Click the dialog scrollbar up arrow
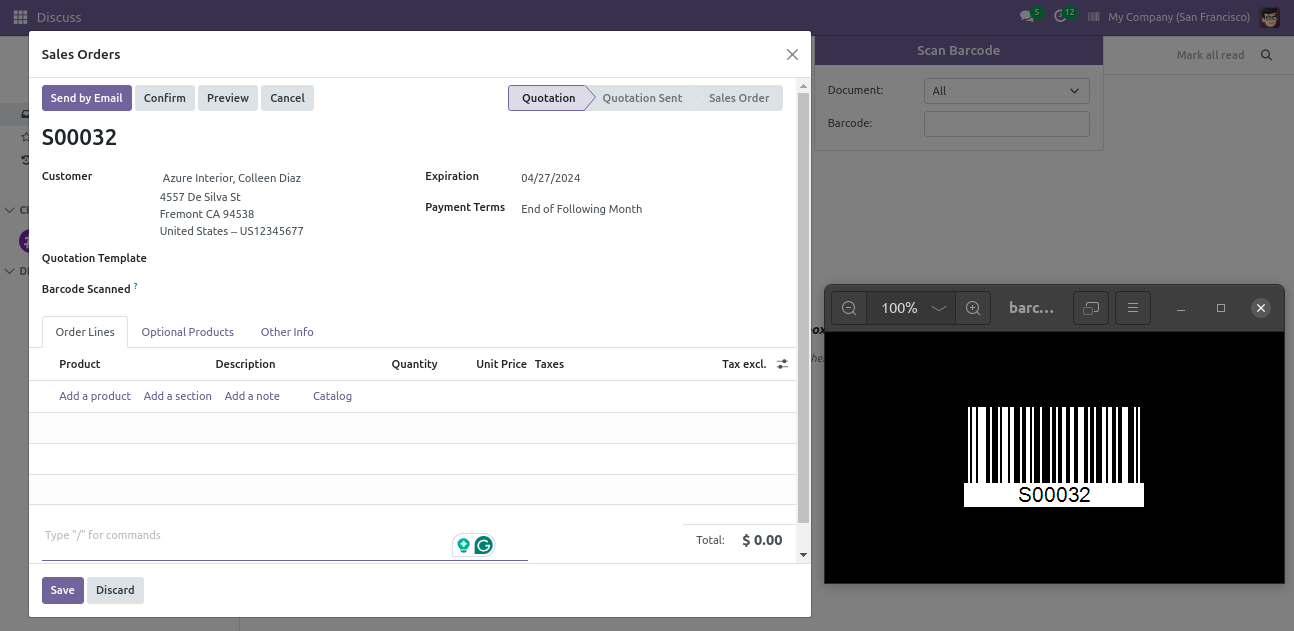 click(x=803, y=87)
